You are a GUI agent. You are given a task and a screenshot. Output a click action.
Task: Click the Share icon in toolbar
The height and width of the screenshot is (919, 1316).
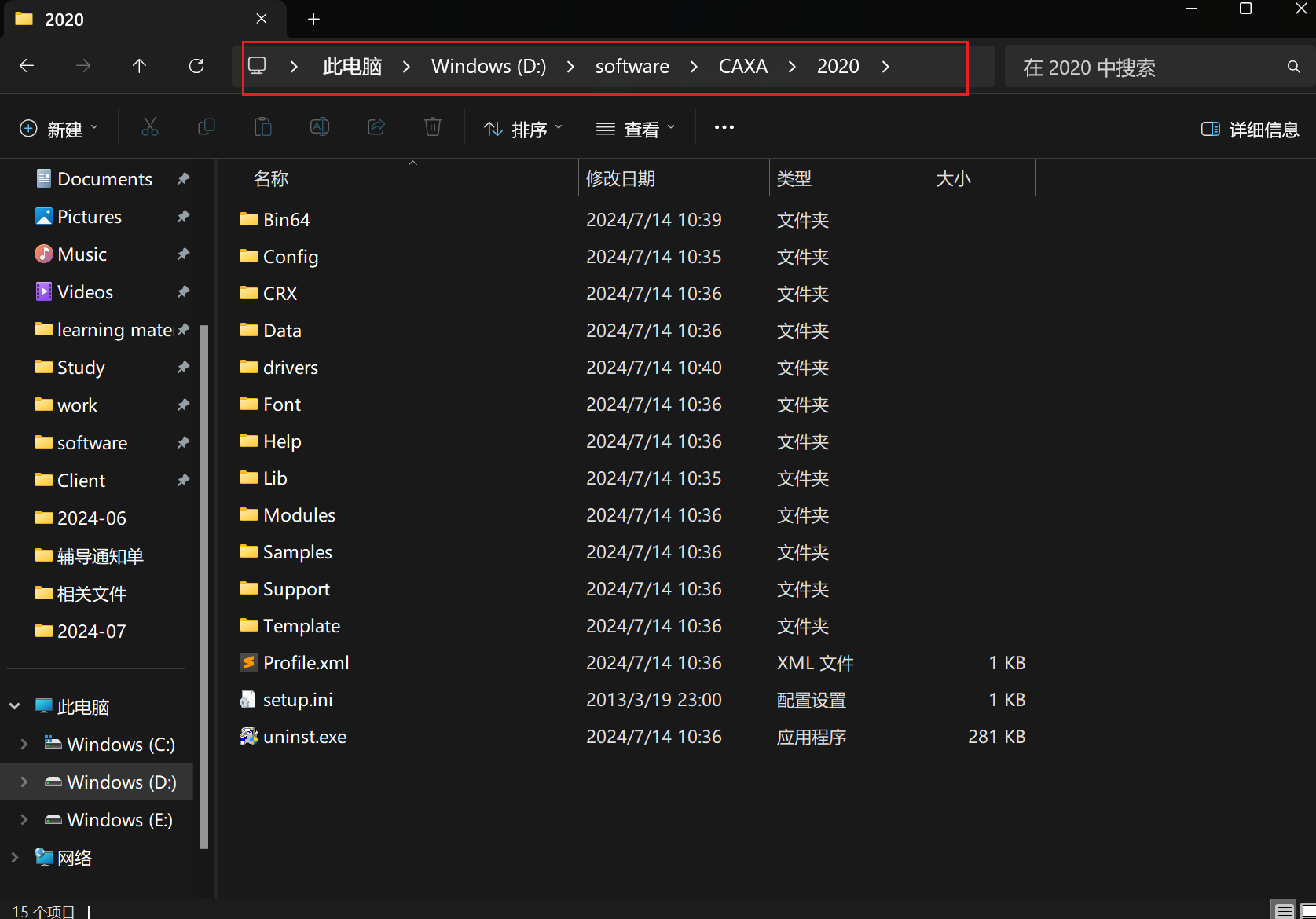point(376,127)
